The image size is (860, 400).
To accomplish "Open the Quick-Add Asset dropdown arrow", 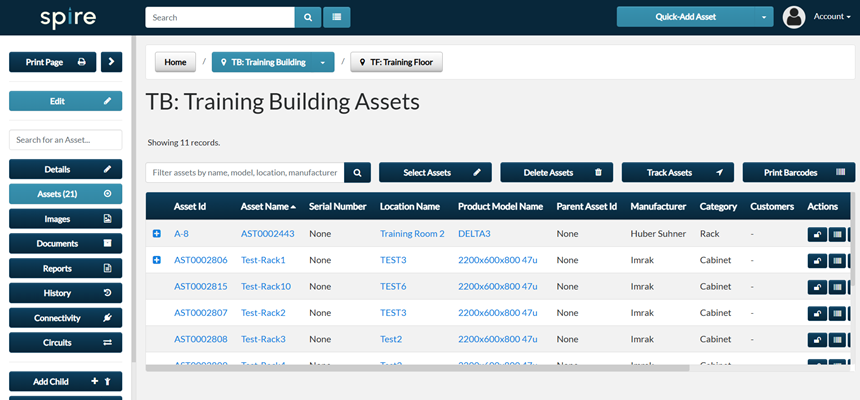I will [x=764, y=17].
